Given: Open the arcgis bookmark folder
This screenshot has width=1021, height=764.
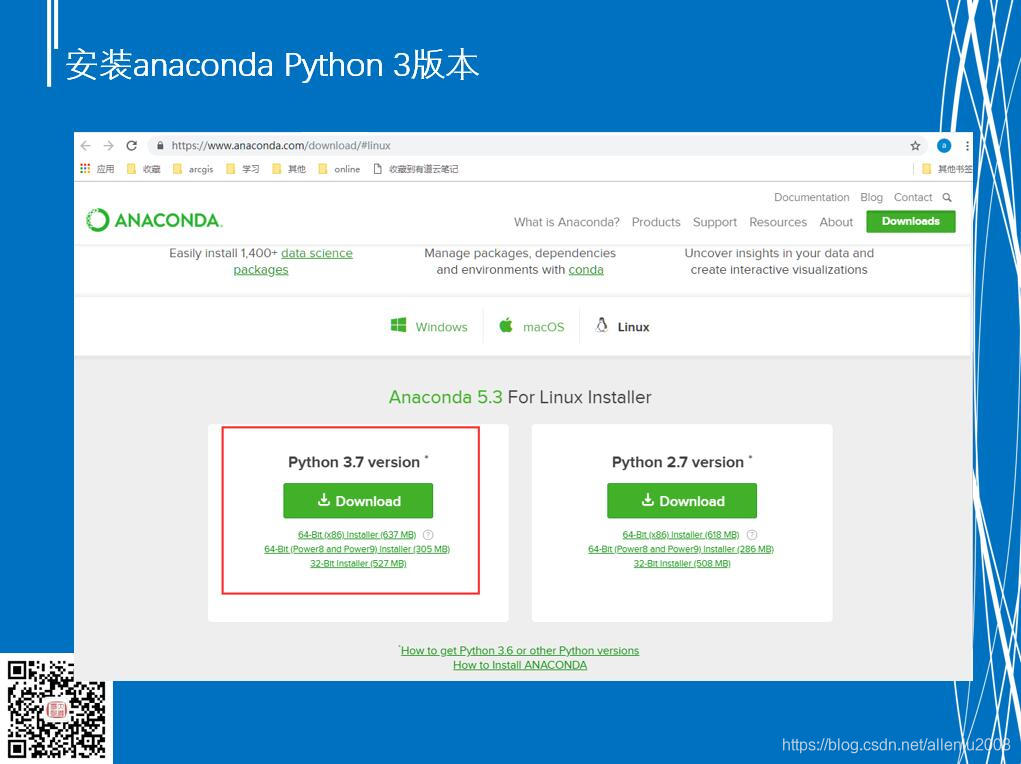Looking at the screenshot, I should tap(193, 169).
